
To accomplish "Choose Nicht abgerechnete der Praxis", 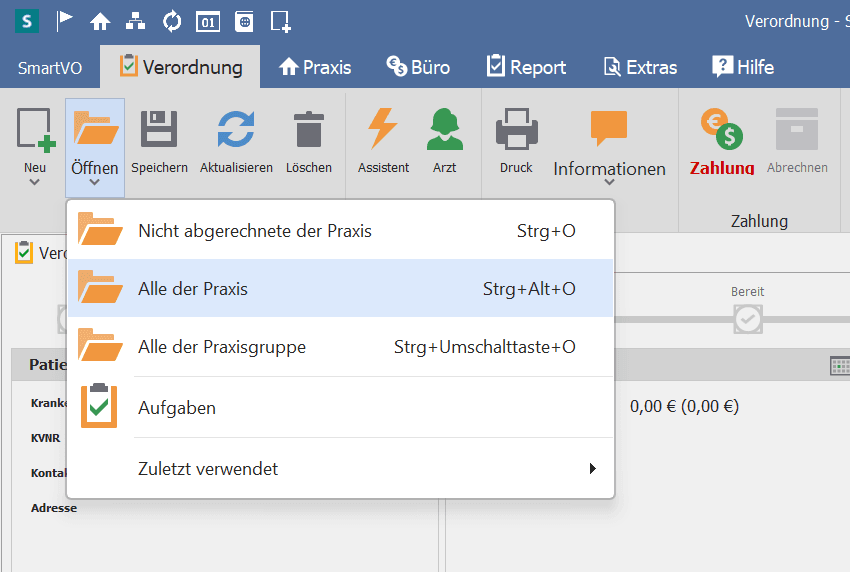I will (340, 230).
